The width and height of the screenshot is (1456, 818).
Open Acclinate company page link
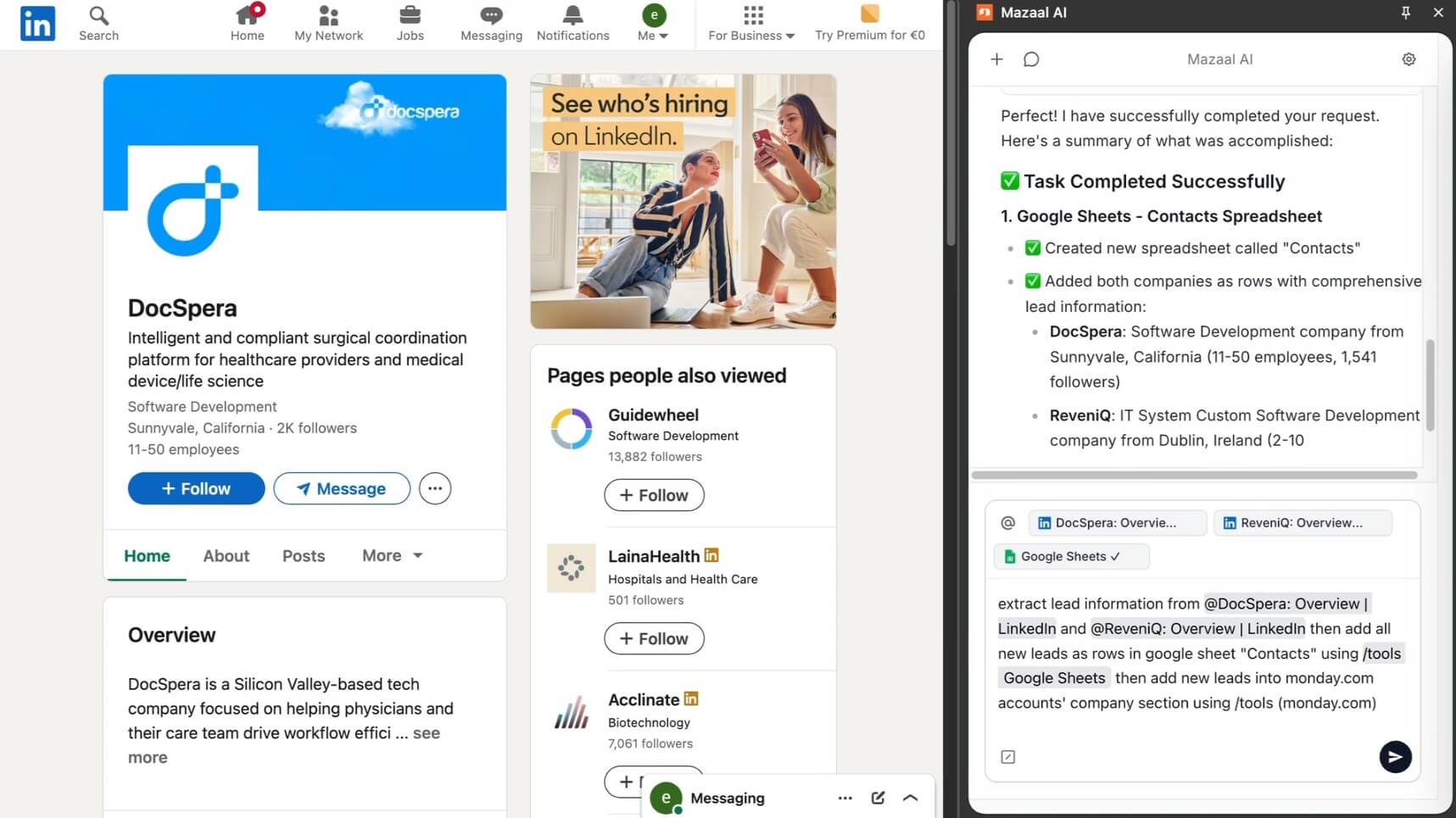pos(644,699)
